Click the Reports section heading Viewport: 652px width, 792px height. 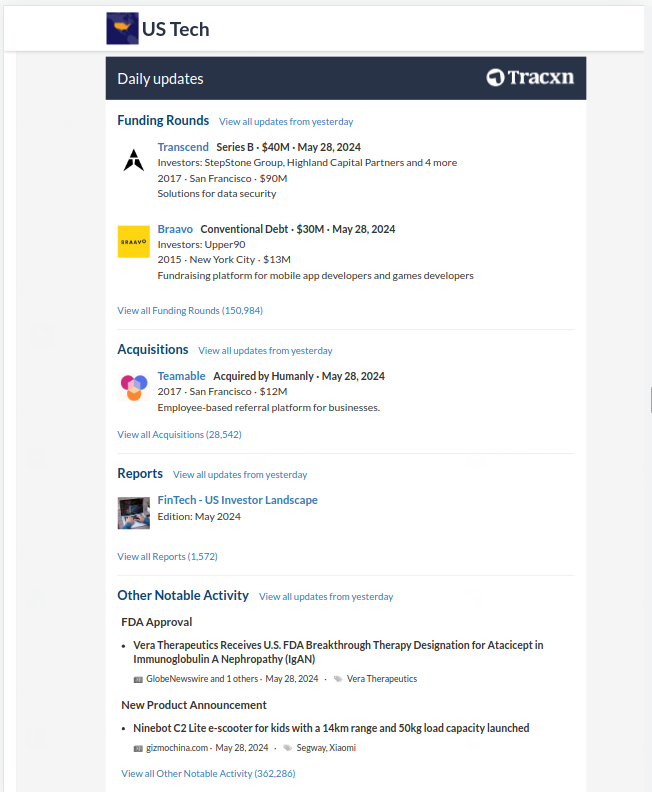(x=140, y=473)
